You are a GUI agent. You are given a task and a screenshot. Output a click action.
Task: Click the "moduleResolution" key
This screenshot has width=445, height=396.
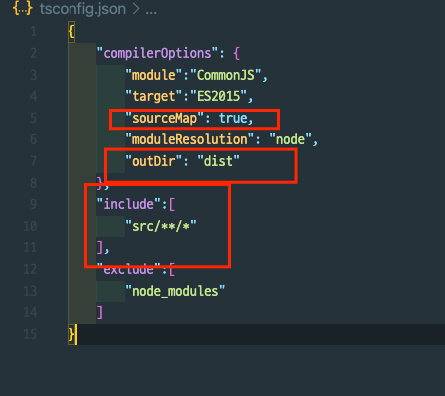pos(190,139)
